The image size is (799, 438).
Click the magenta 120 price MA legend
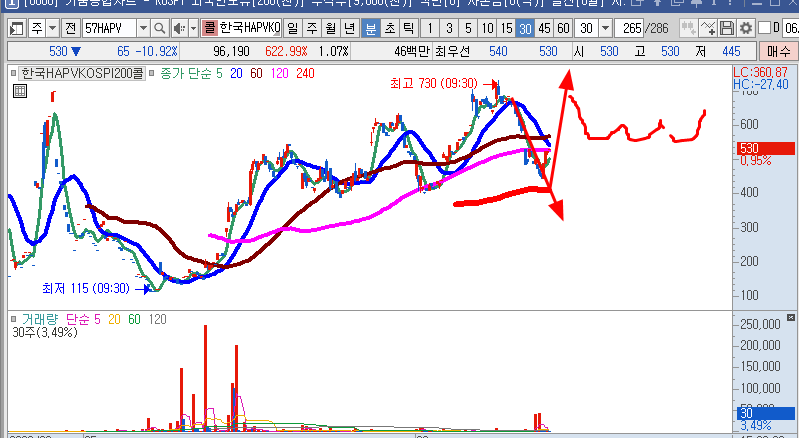280,73
